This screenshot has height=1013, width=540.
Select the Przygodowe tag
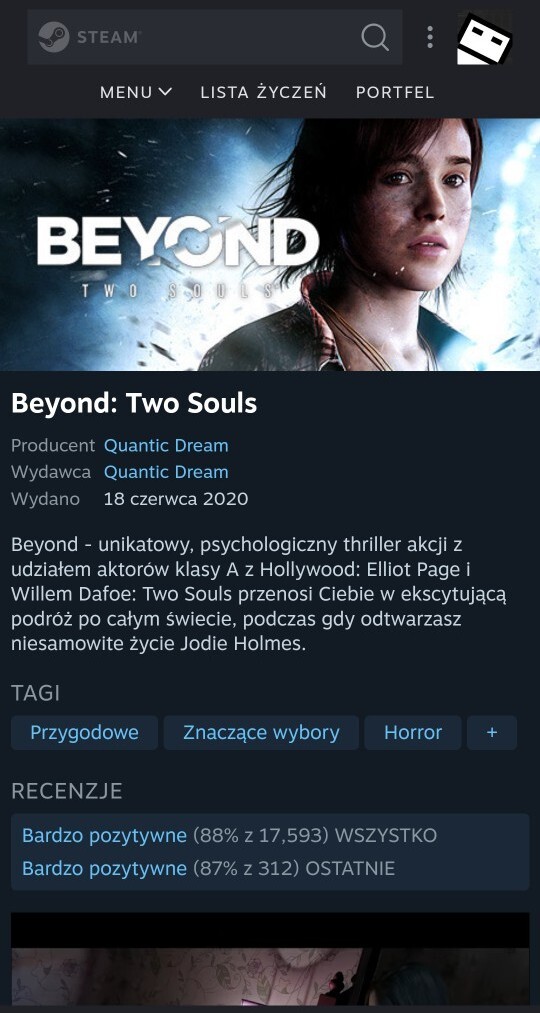coord(85,733)
